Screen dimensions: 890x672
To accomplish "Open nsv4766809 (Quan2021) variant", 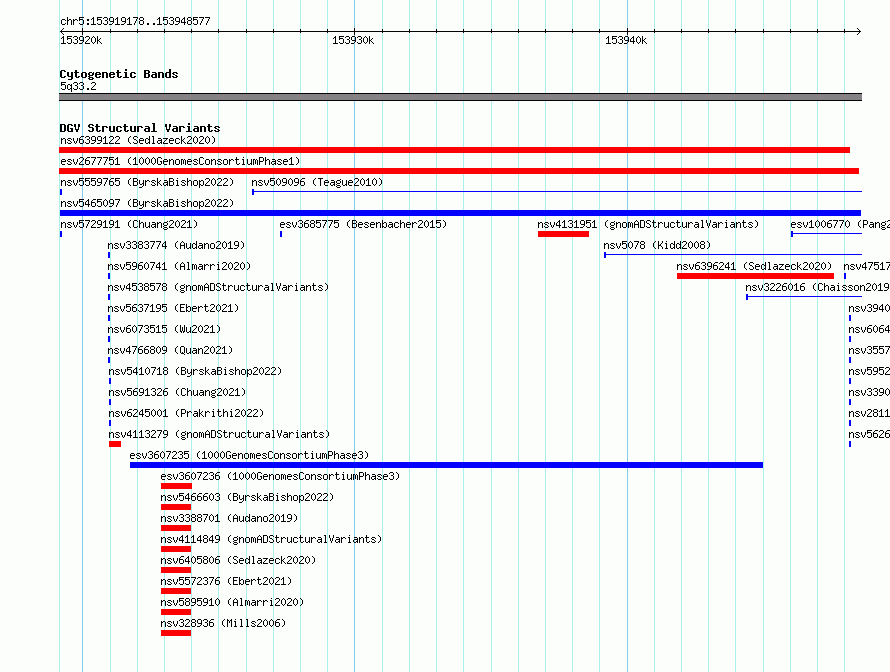I will 170,350.
